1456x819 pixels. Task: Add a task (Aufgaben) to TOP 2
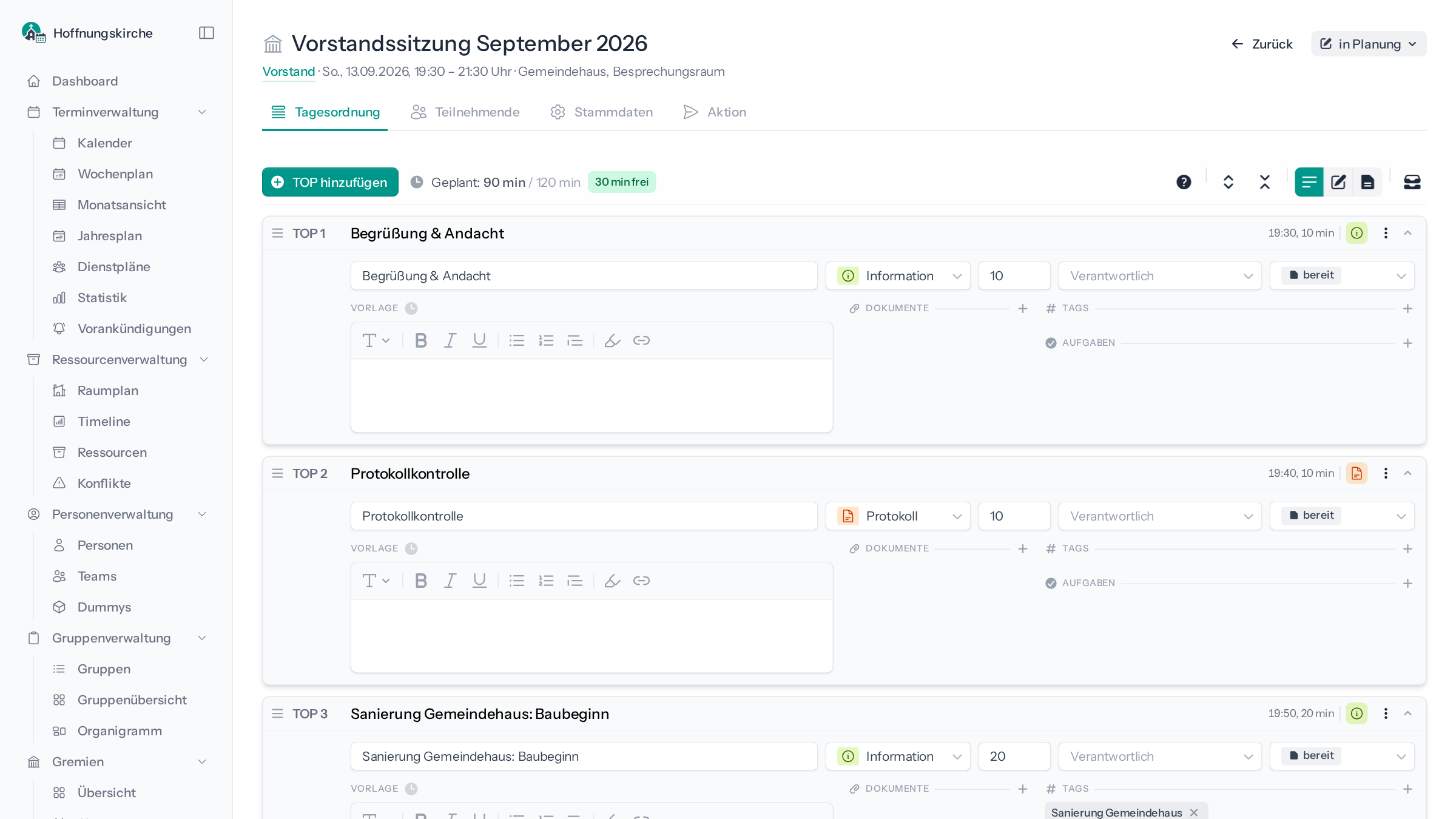coord(1408,584)
